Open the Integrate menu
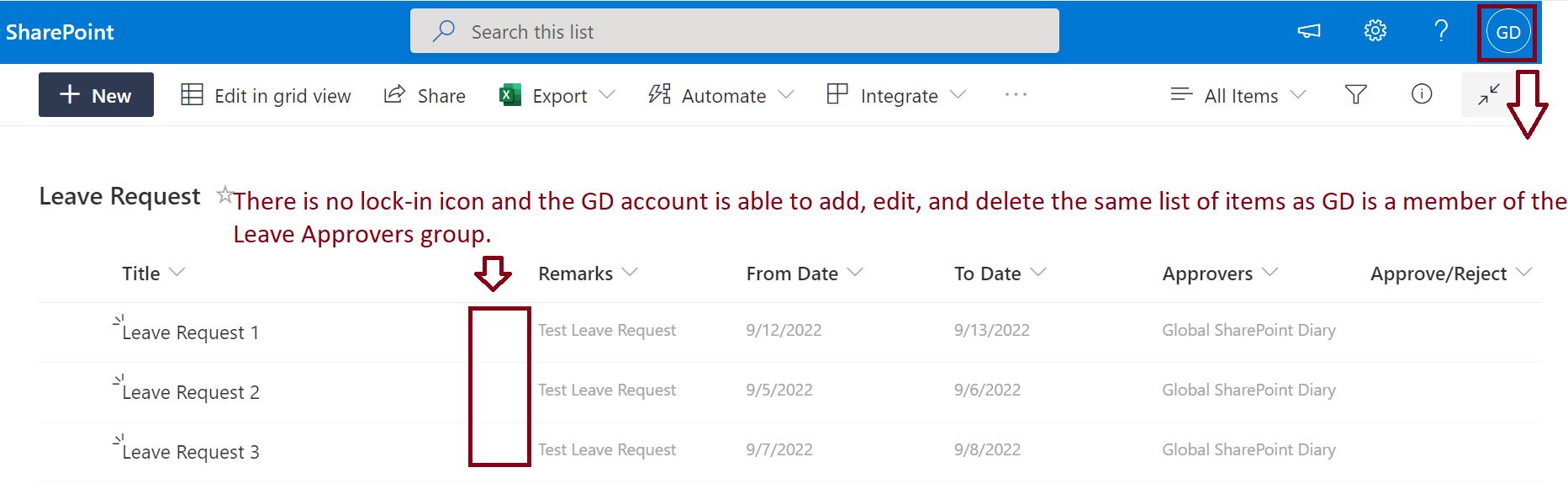 [896, 96]
